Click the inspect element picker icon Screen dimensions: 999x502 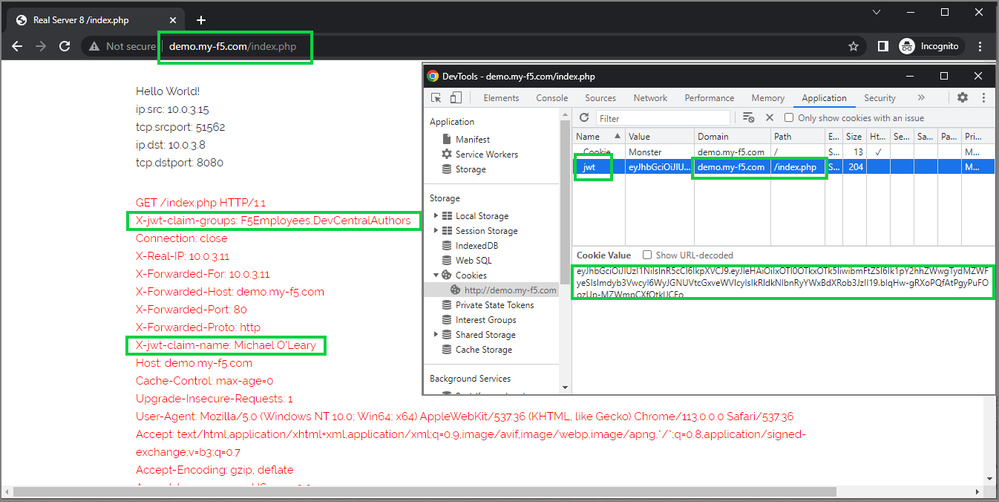(437, 98)
